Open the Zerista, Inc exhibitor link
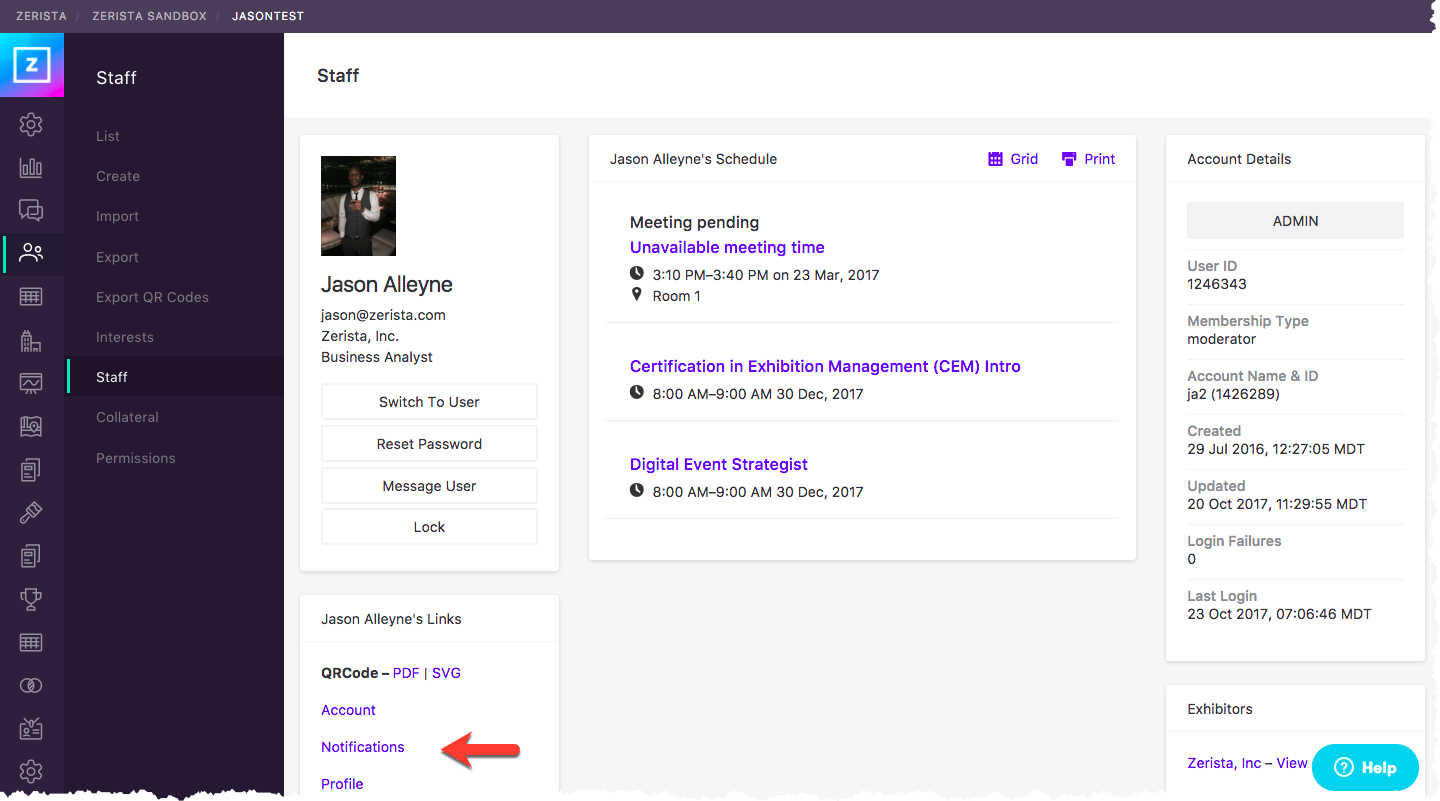The width and height of the screenshot is (1440, 801). pyautogui.click(x=1224, y=763)
